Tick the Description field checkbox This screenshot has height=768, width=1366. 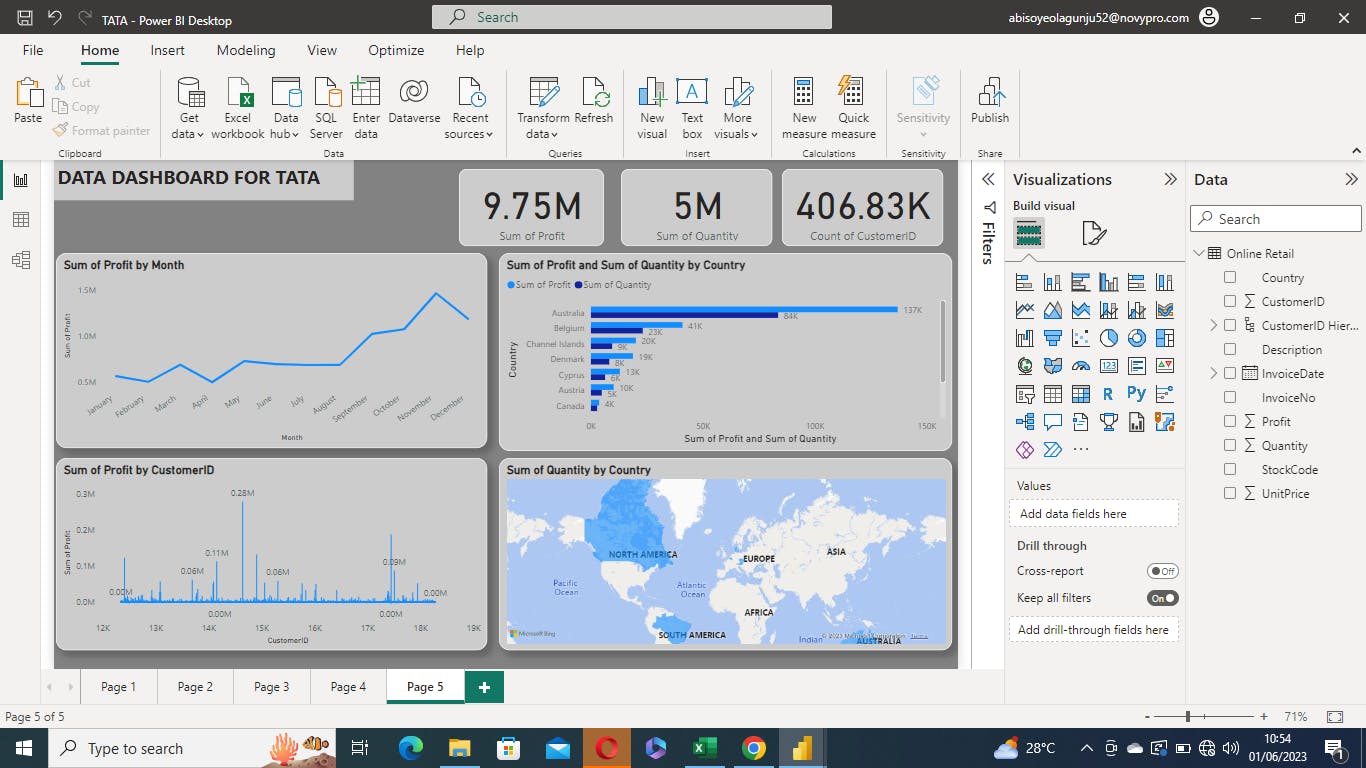point(1230,350)
